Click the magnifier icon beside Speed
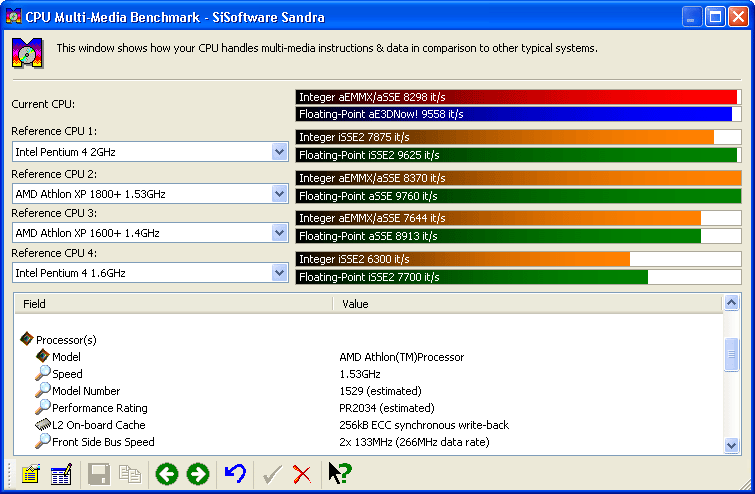This screenshot has width=755, height=494. (42, 373)
